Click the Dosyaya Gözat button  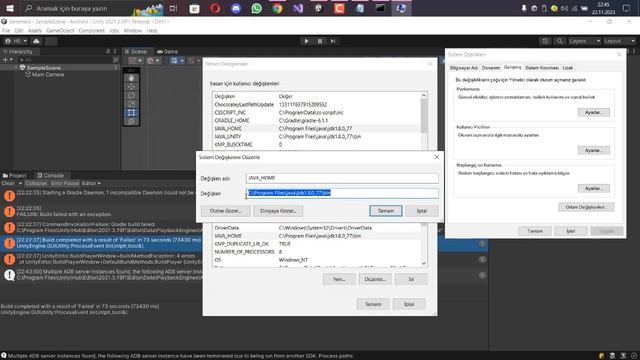pos(278,211)
